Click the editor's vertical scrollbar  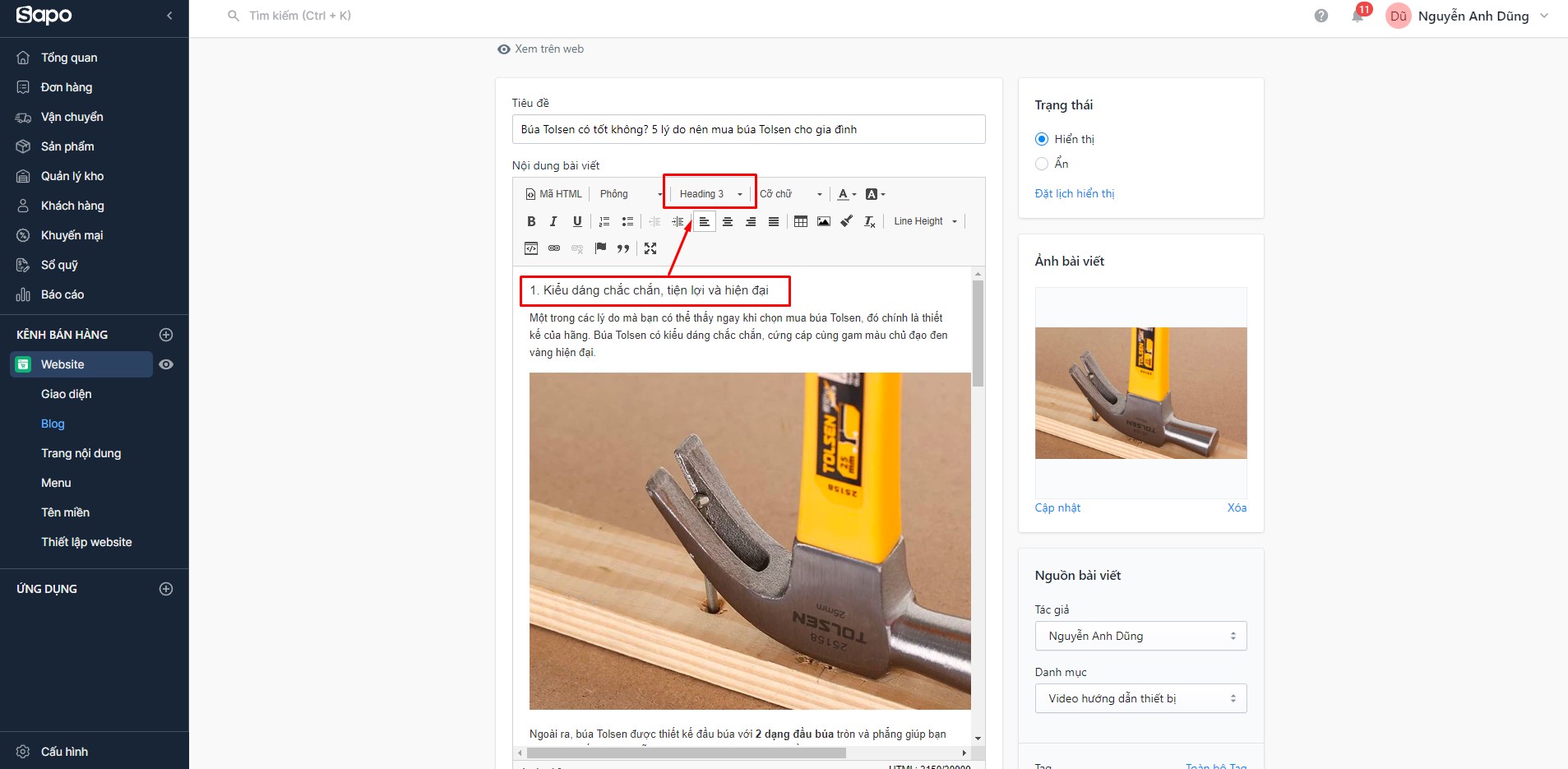pos(978,333)
